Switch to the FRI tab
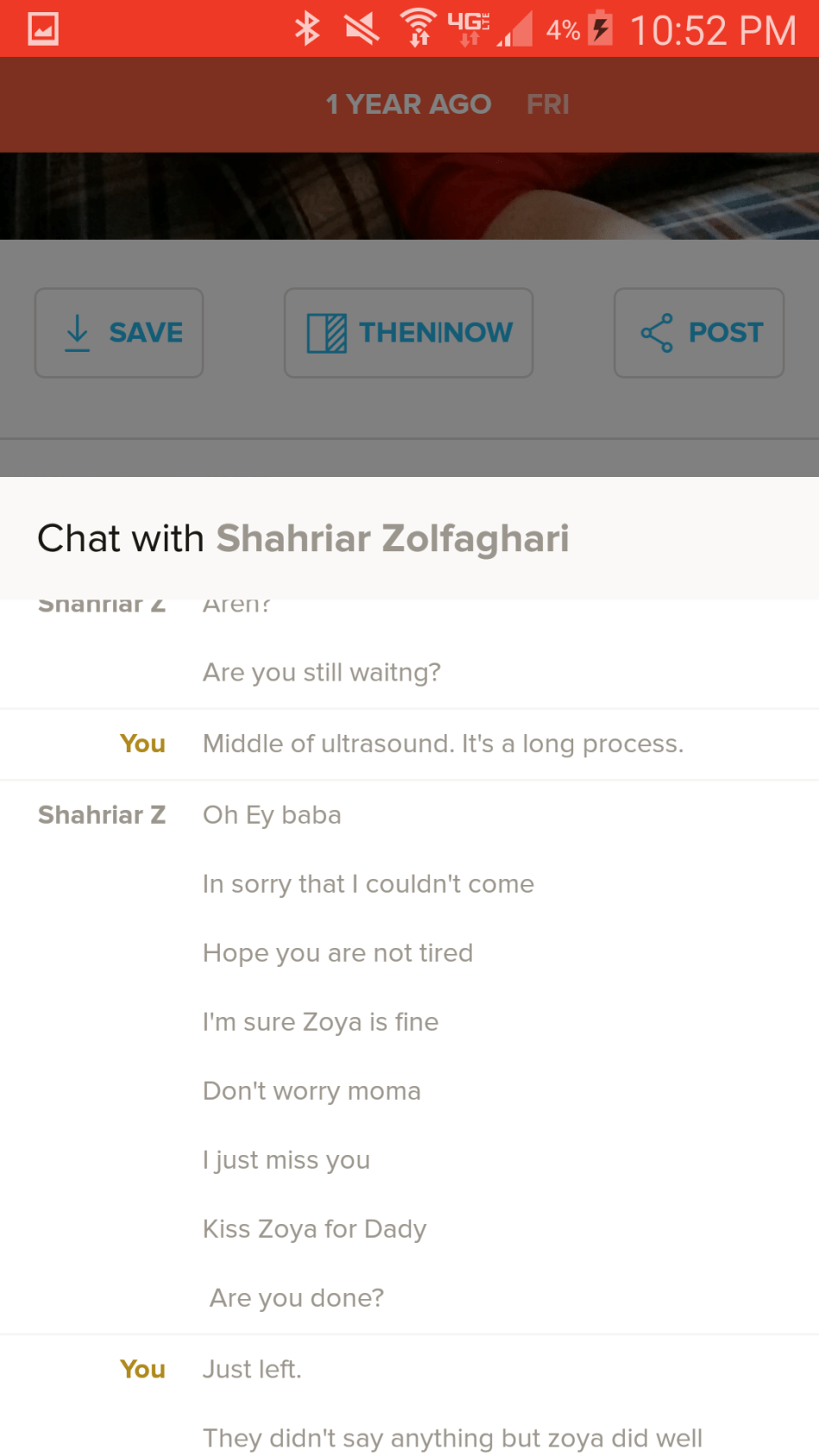The width and height of the screenshot is (819, 1456). pyautogui.click(x=548, y=104)
